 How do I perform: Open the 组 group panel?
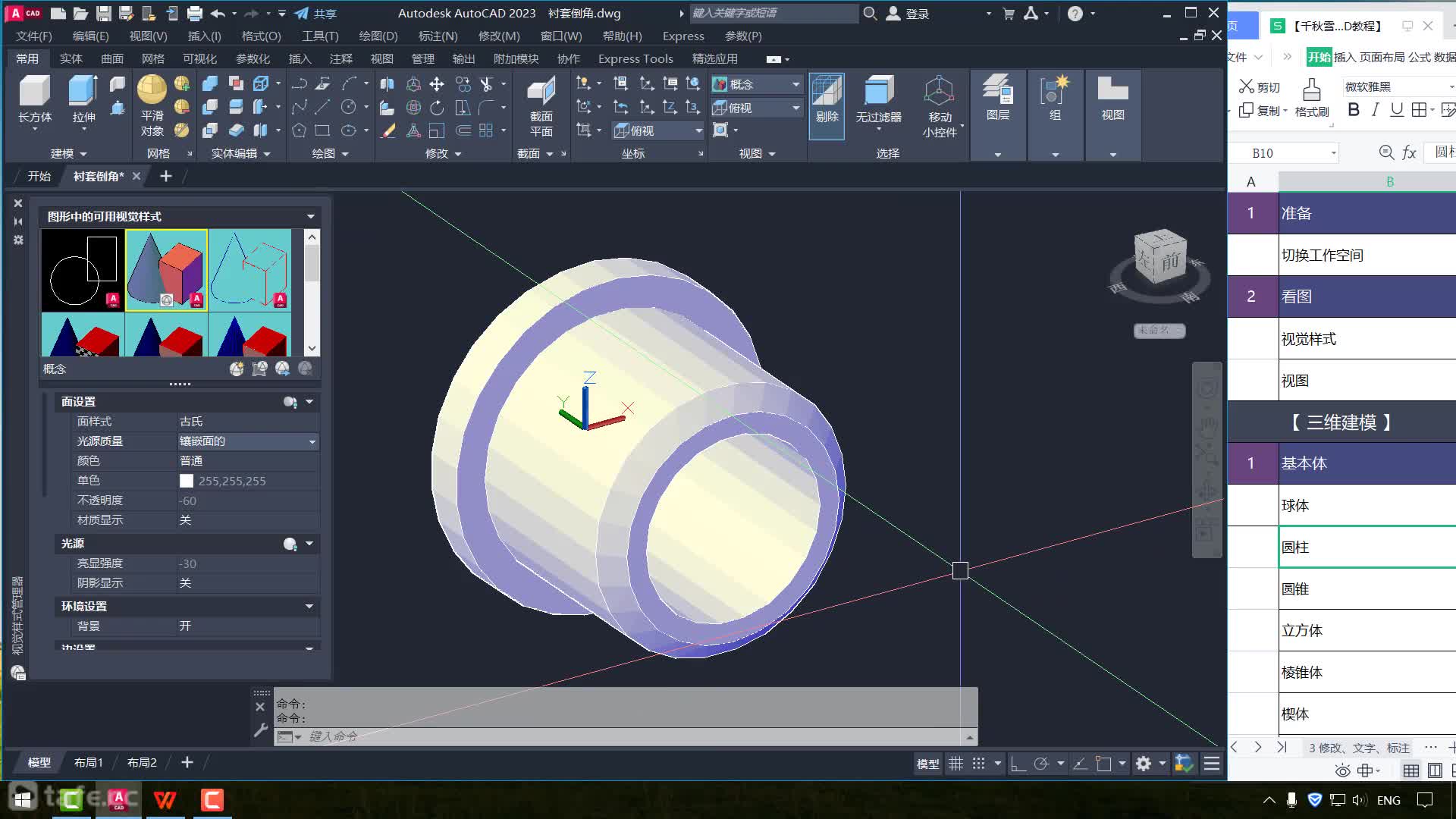[1055, 99]
